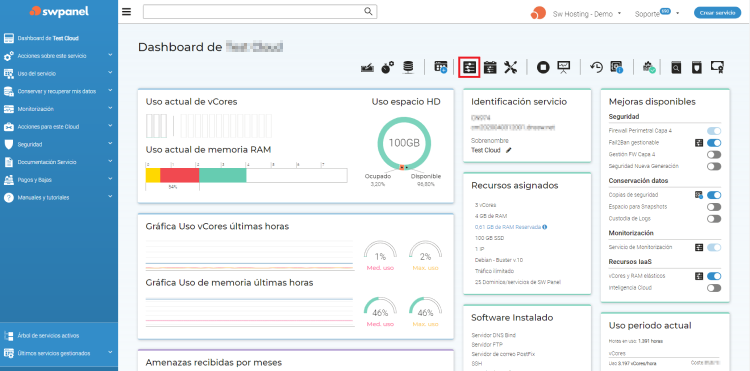Click the calendar sliders toolbar icon
The image size is (750, 371).
tap(490, 67)
